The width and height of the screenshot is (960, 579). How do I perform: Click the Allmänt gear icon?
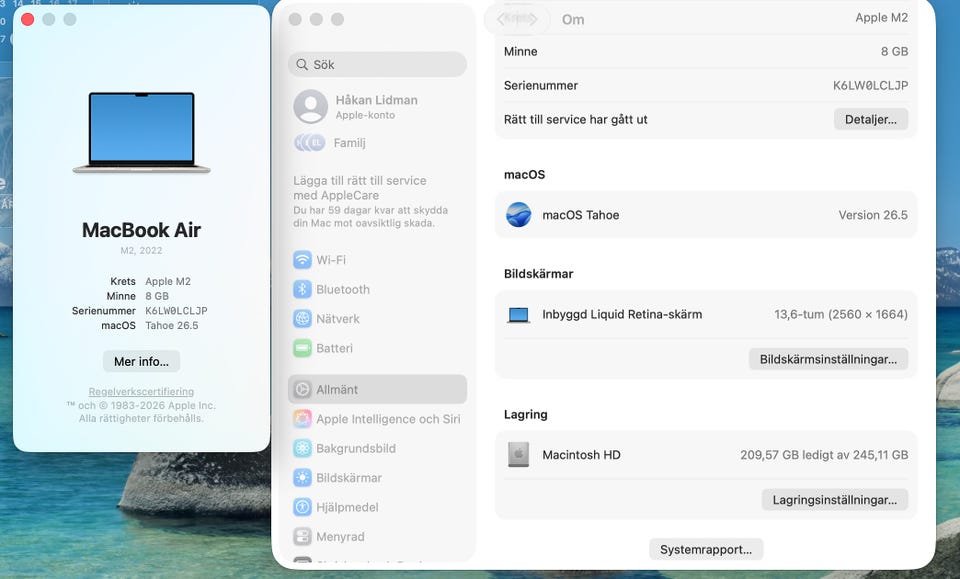302,389
